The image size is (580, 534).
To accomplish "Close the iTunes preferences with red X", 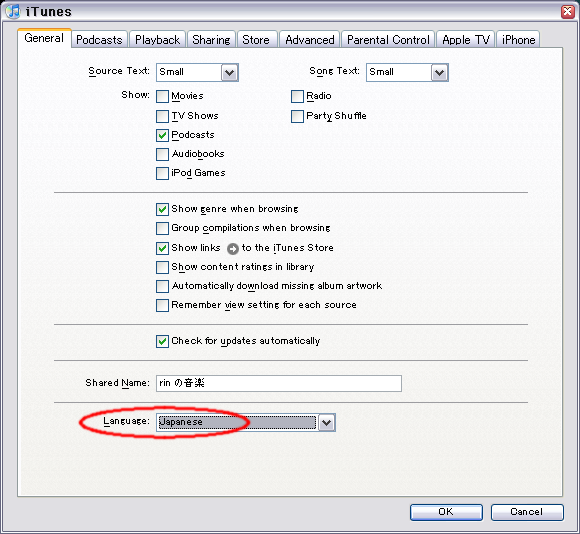I will coord(567,11).
